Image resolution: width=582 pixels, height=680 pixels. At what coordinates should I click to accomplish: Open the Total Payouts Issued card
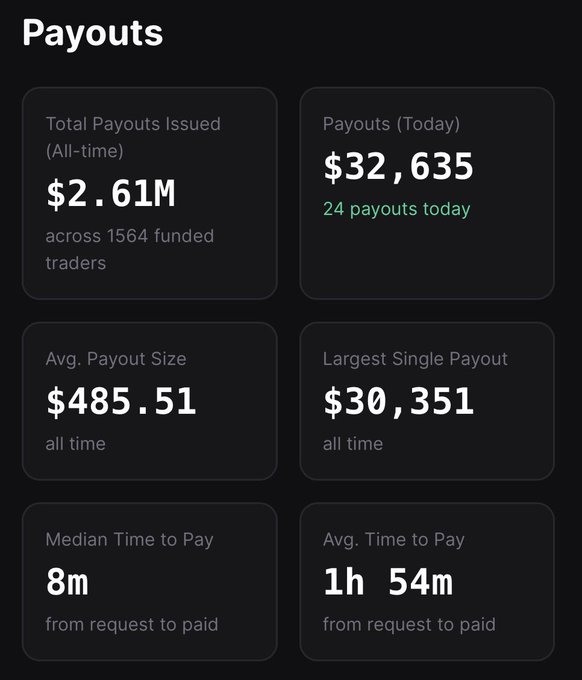[150, 193]
